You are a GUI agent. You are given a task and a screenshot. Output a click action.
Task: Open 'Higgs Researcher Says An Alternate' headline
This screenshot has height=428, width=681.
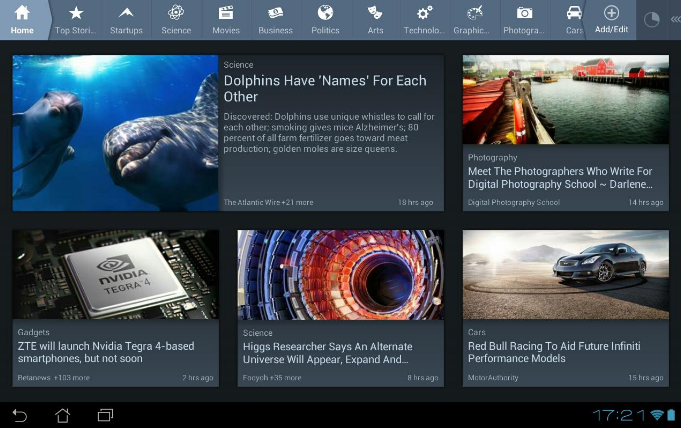(x=327, y=353)
